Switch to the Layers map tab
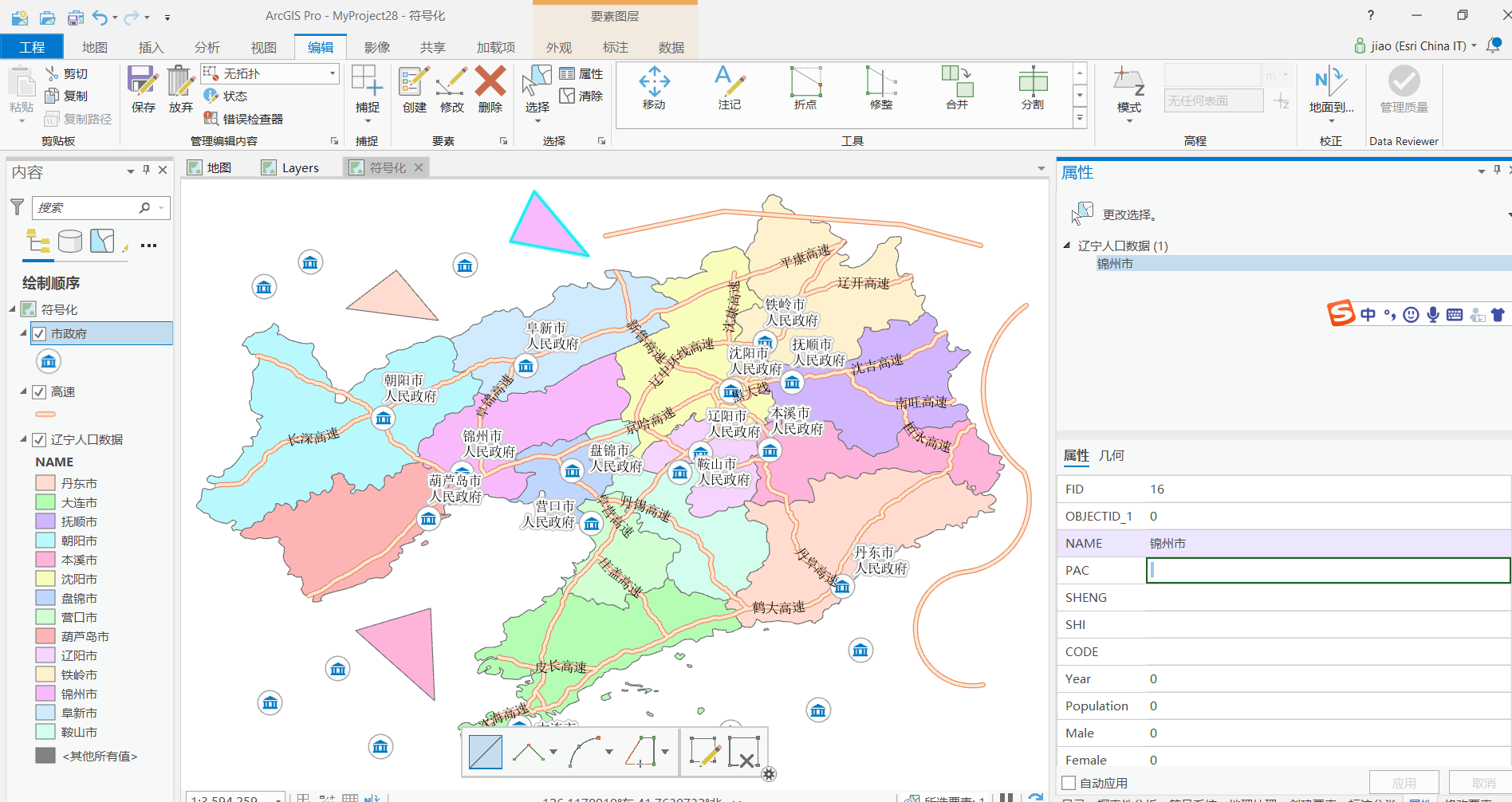Image resolution: width=1512 pixels, height=802 pixels. (x=299, y=167)
